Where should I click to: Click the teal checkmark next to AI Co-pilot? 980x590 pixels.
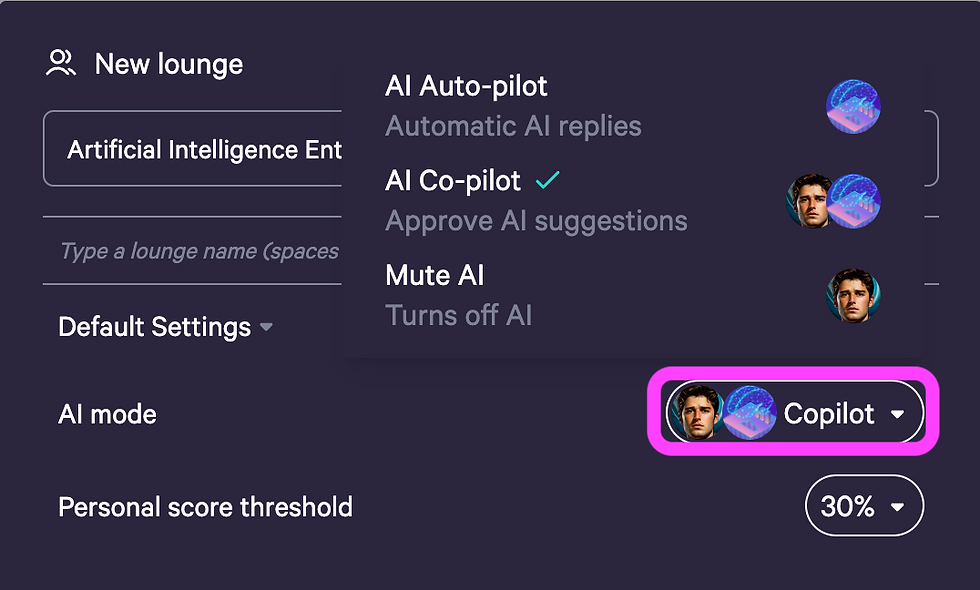point(548,180)
